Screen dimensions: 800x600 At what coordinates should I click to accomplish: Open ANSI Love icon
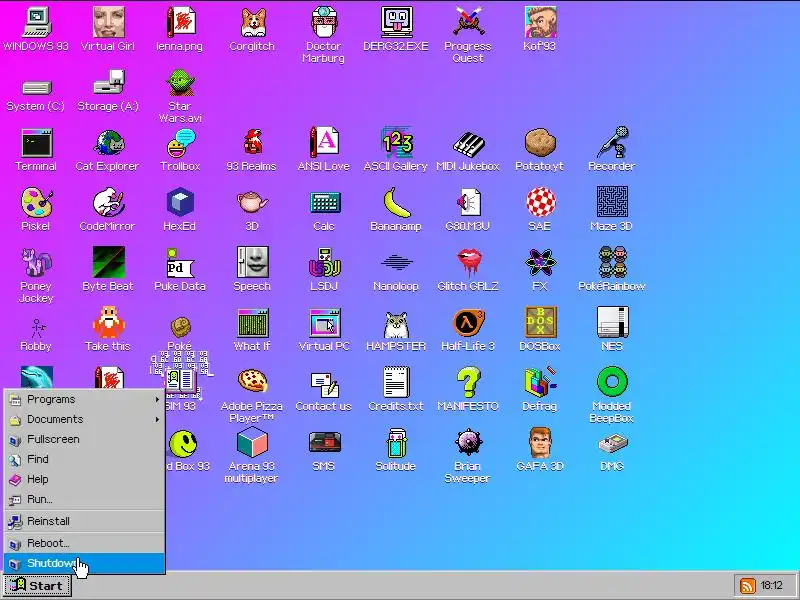[323, 143]
